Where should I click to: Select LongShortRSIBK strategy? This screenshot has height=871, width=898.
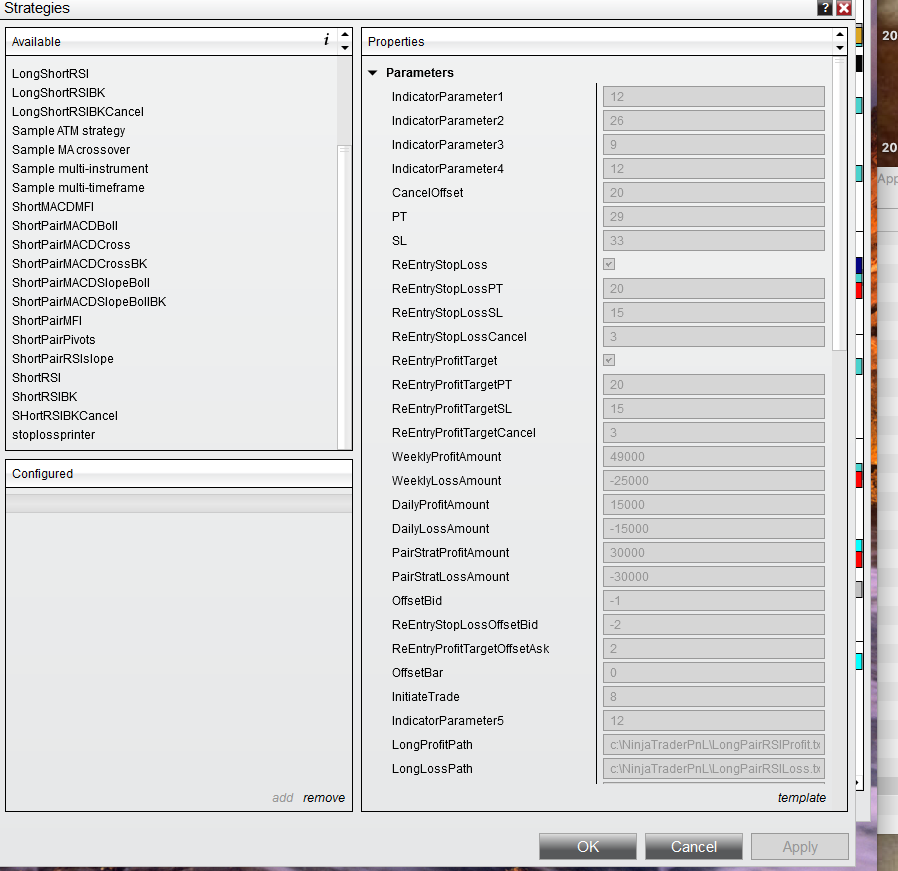click(58, 93)
